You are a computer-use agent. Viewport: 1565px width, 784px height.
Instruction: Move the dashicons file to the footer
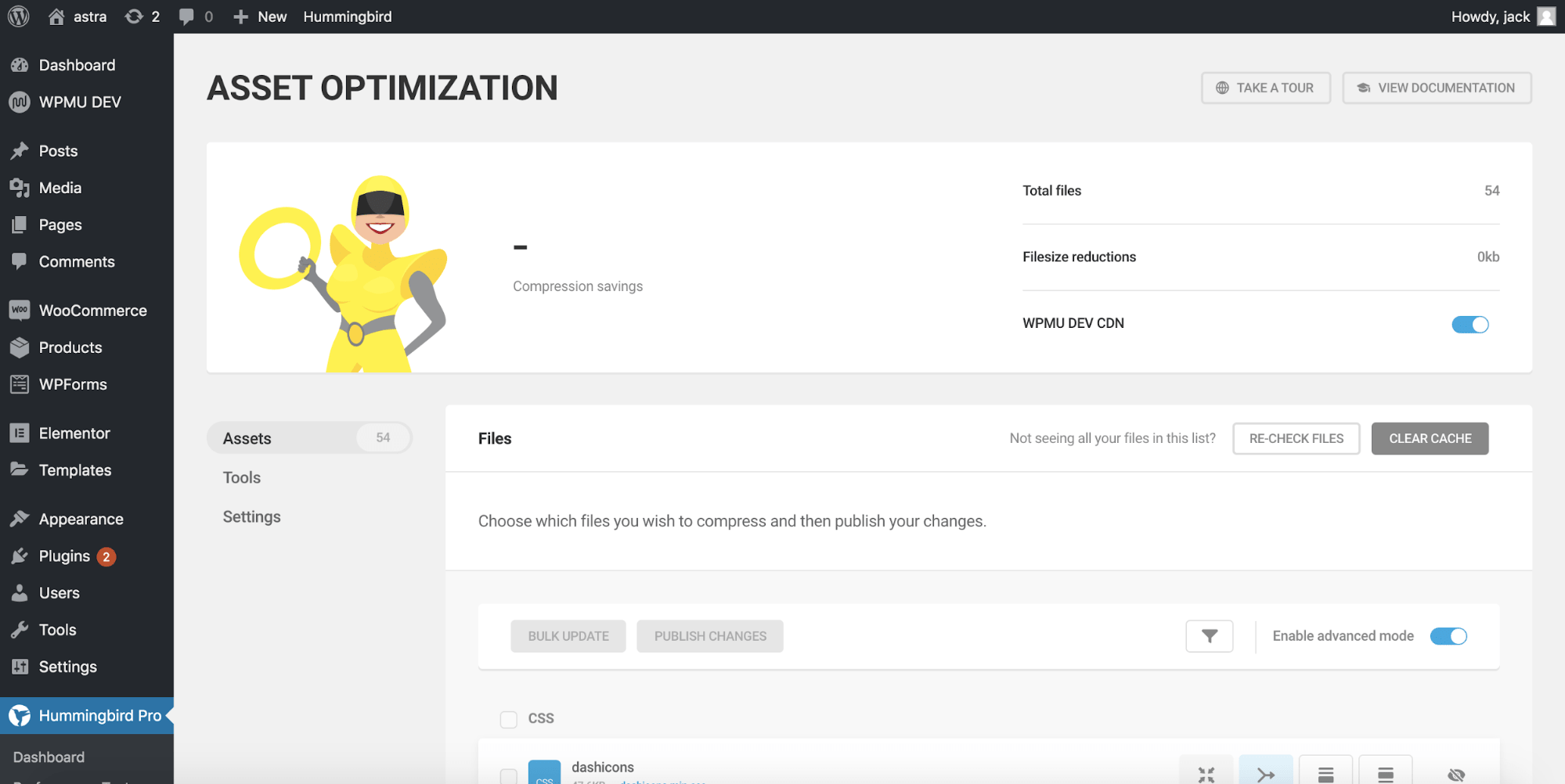(1325, 775)
